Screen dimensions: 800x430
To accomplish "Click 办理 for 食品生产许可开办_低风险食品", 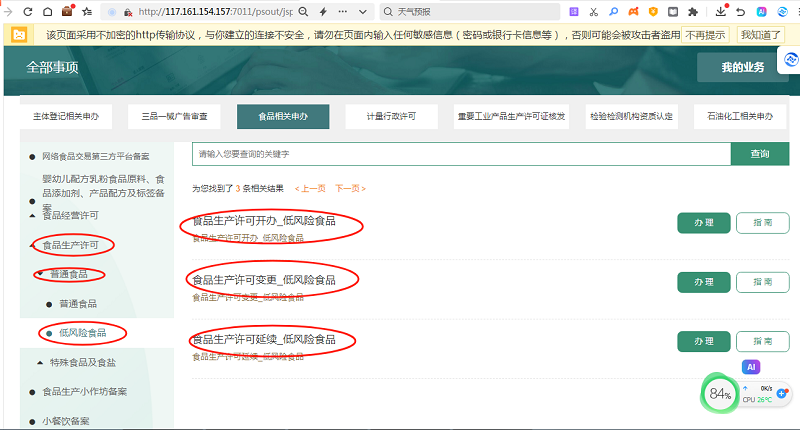I will [703, 223].
